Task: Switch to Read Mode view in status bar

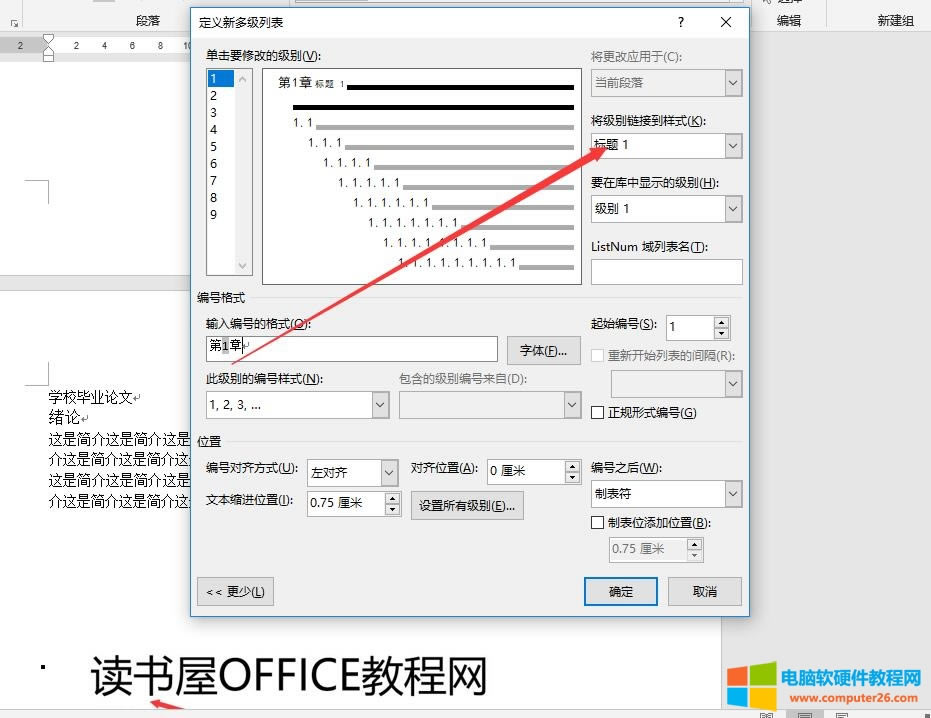Action: [766, 714]
